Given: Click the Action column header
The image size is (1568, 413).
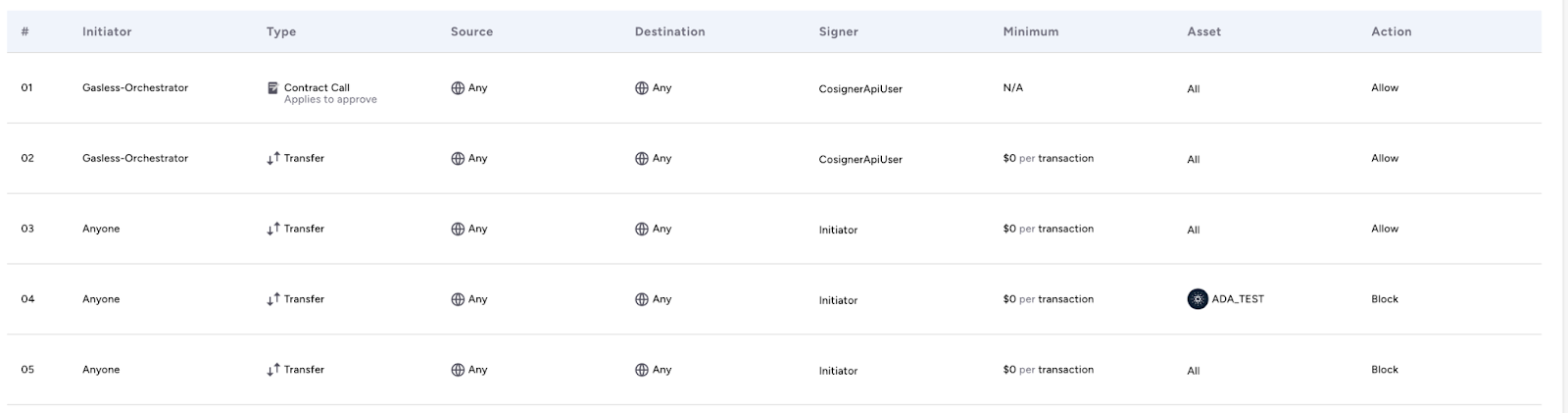Looking at the screenshot, I should (1392, 31).
